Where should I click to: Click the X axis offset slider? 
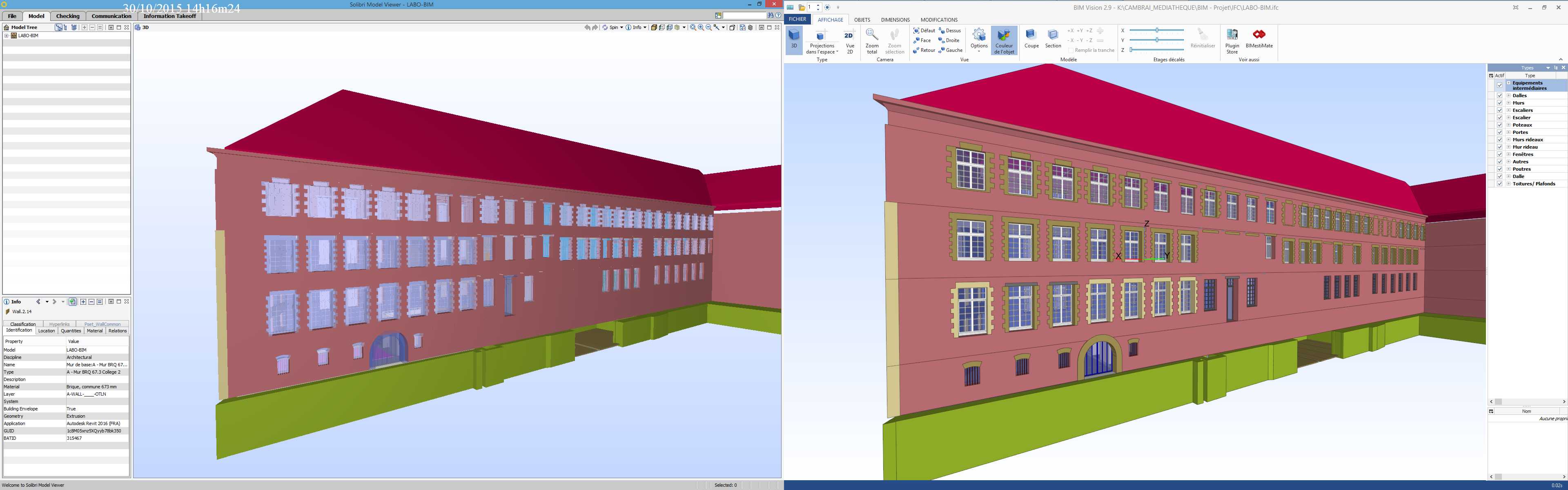click(1156, 30)
